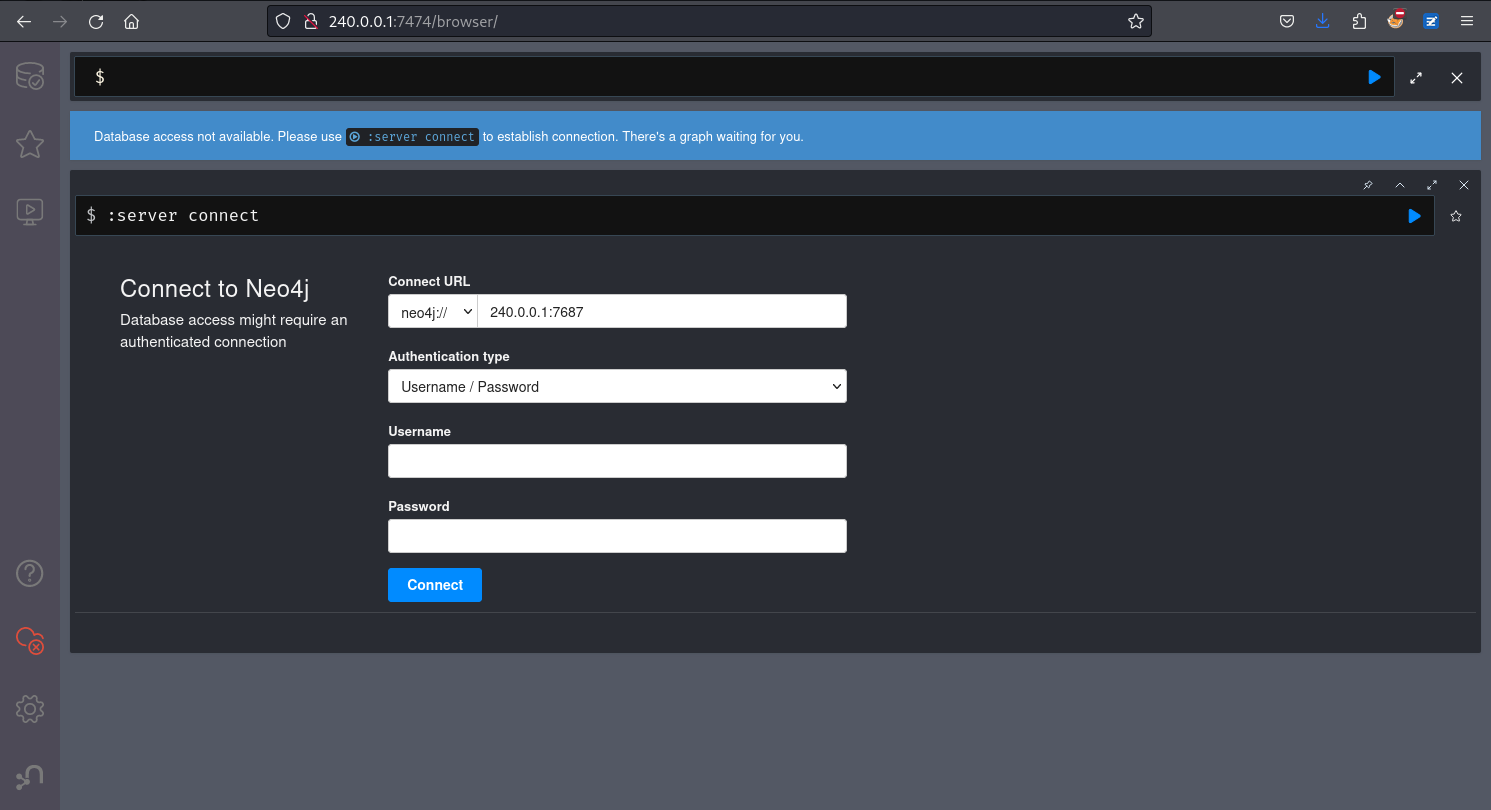Image resolution: width=1491 pixels, height=810 pixels.
Task: Open the Database Information sidebar icon
Action: [x=30, y=77]
